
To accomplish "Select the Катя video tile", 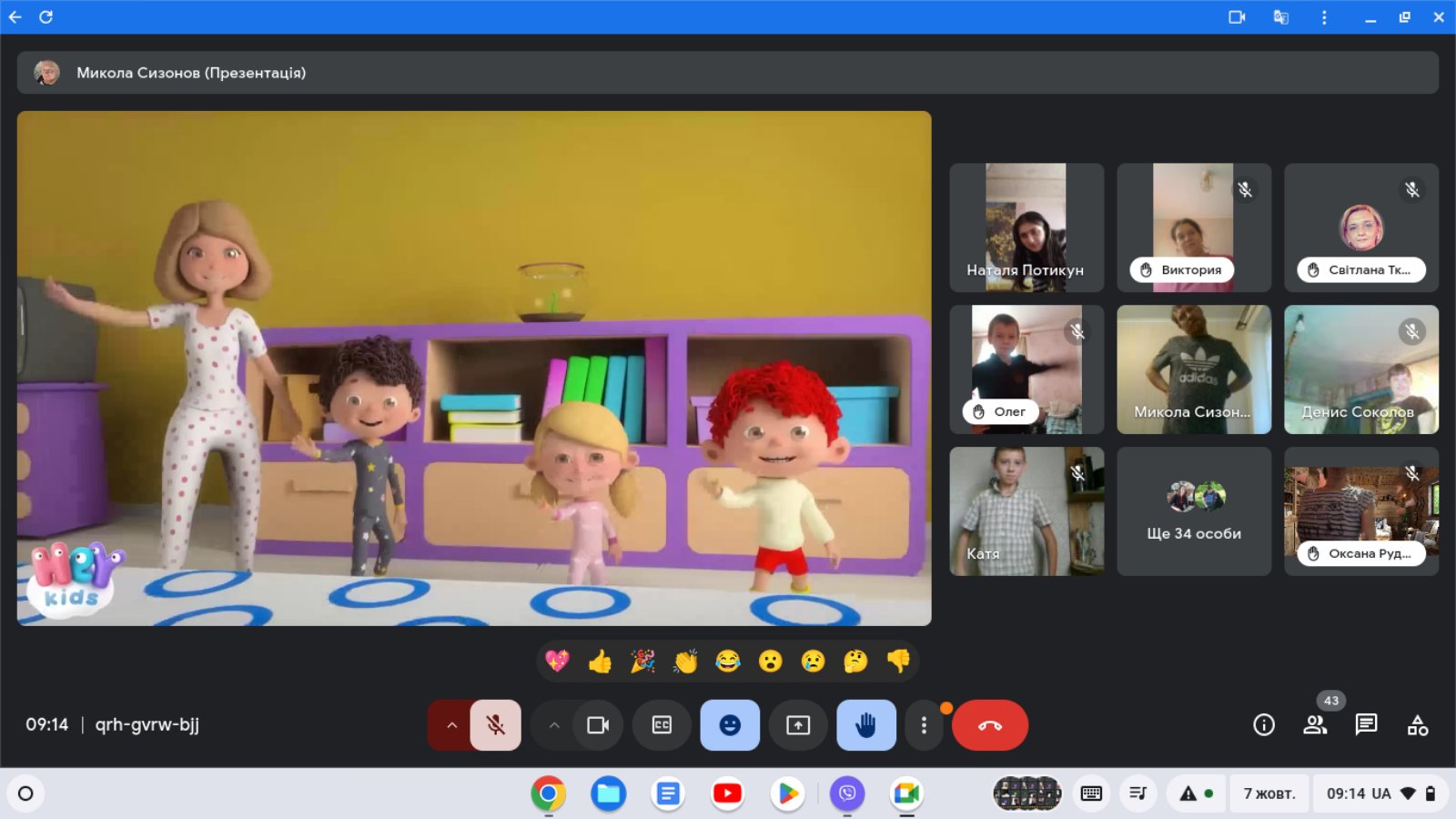I will coord(1026,511).
